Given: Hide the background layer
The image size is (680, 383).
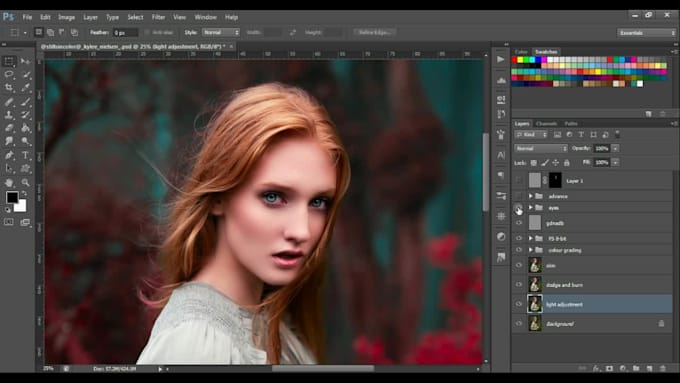Looking at the screenshot, I should click(x=519, y=324).
